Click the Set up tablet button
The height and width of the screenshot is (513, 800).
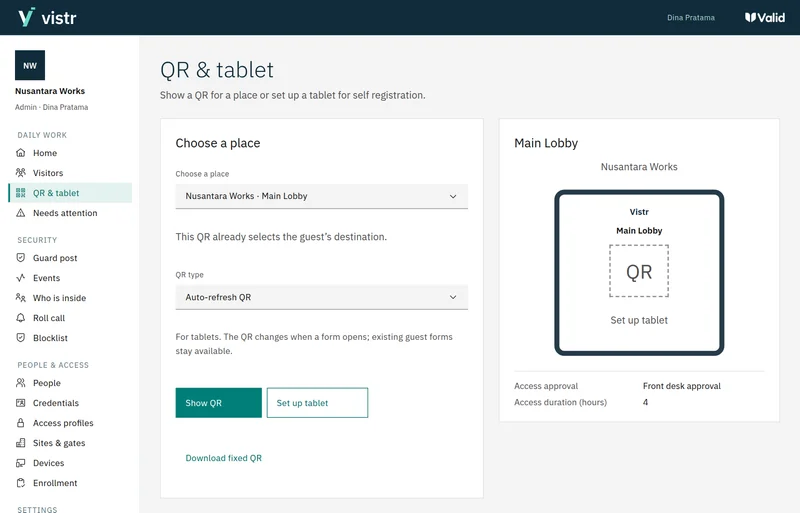coord(317,403)
